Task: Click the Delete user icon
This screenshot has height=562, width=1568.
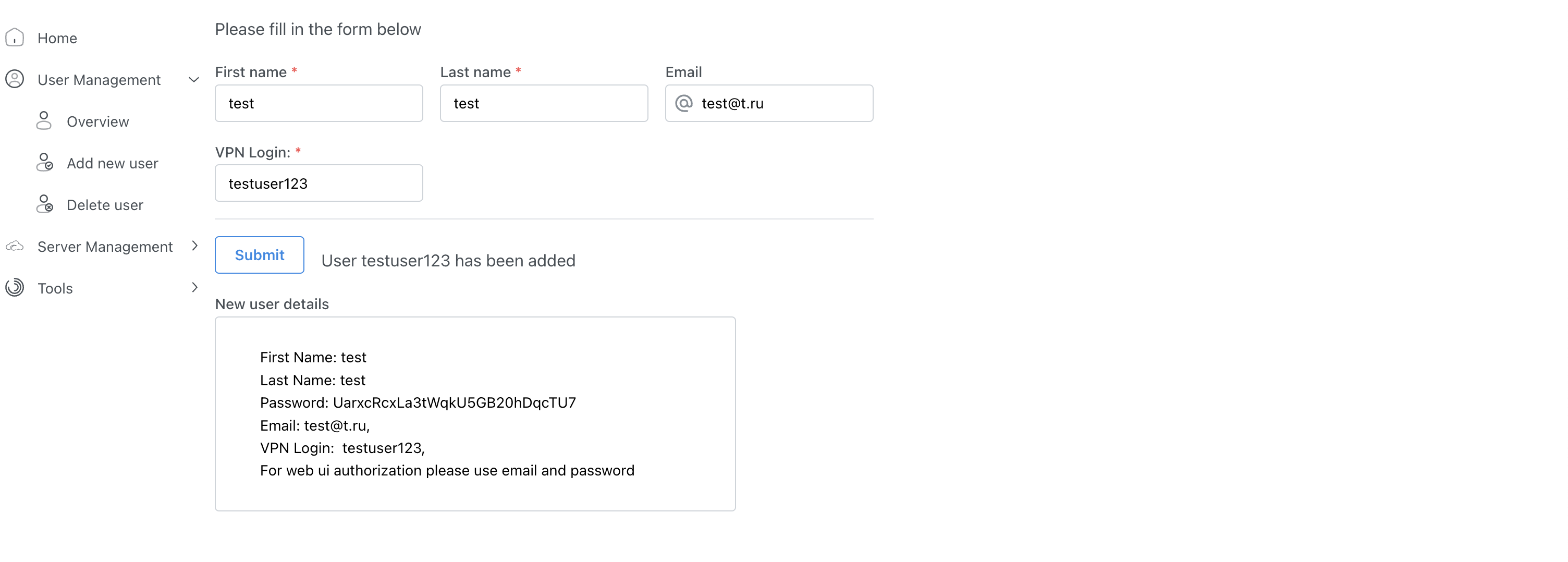Action: click(x=44, y=204)
